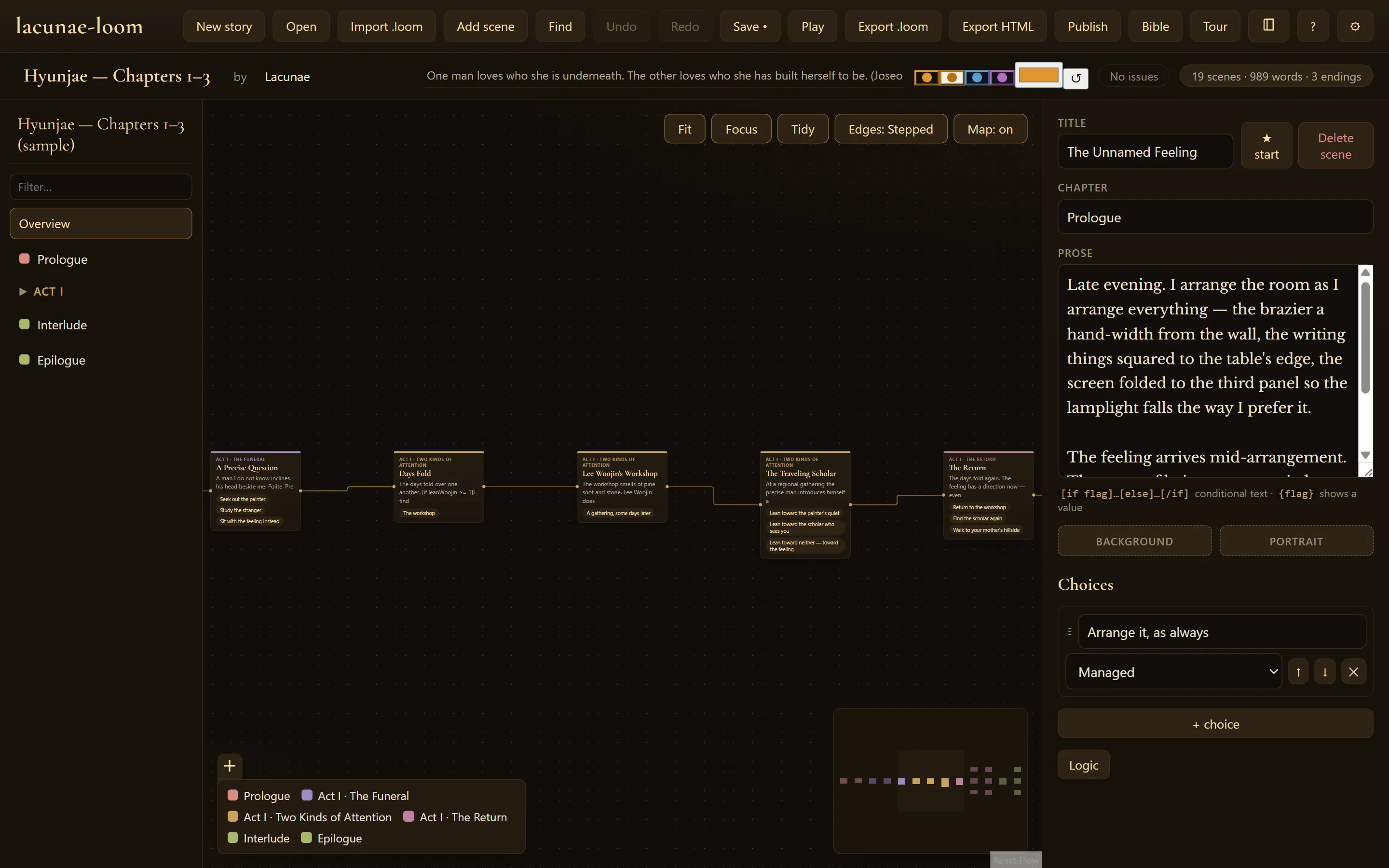Open the orange accent color picker
1389x868 pixels.
click(1038, 75)
